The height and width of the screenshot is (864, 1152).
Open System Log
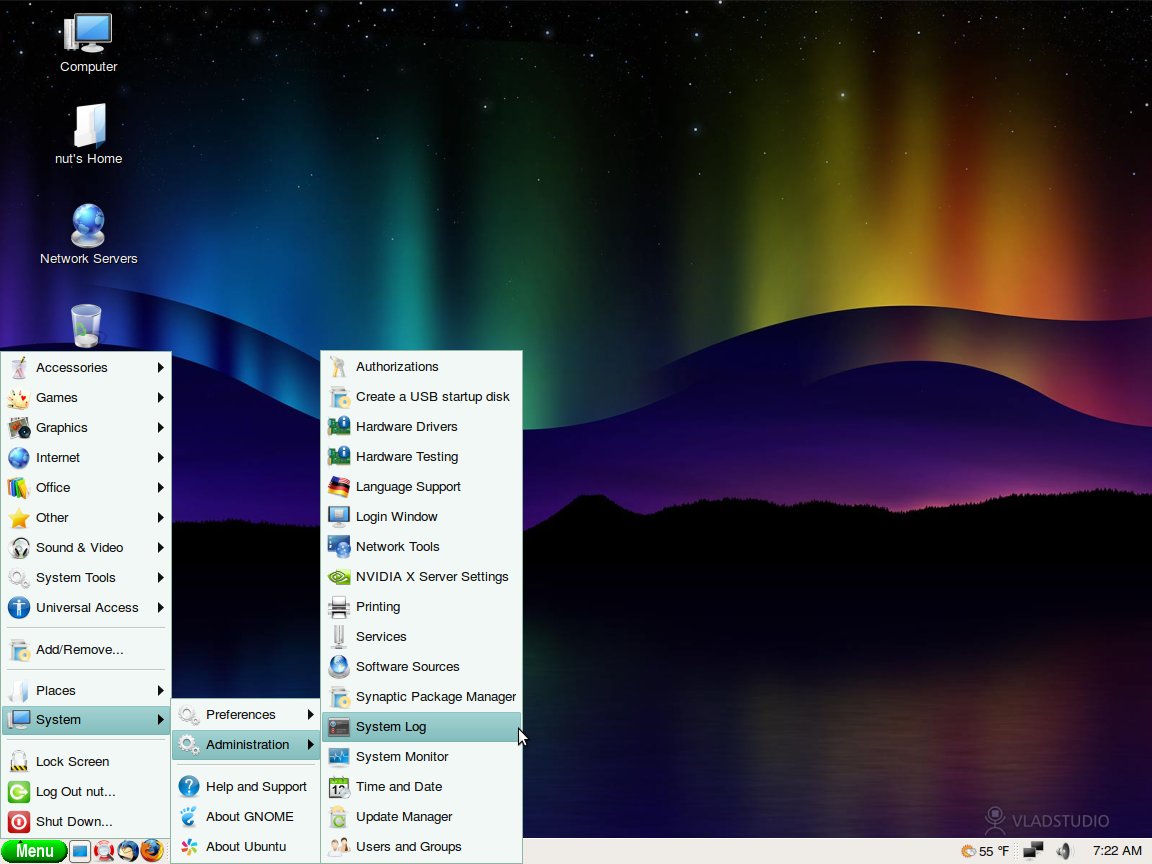[x=422, y=727]
